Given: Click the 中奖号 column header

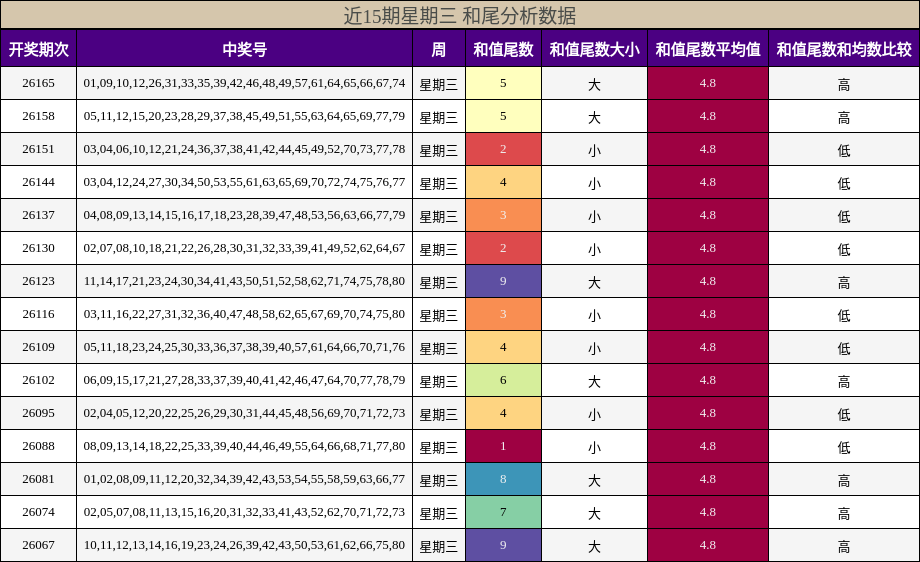Looking at the screenshot, I should pyautogui.click(x=245, y=49).
